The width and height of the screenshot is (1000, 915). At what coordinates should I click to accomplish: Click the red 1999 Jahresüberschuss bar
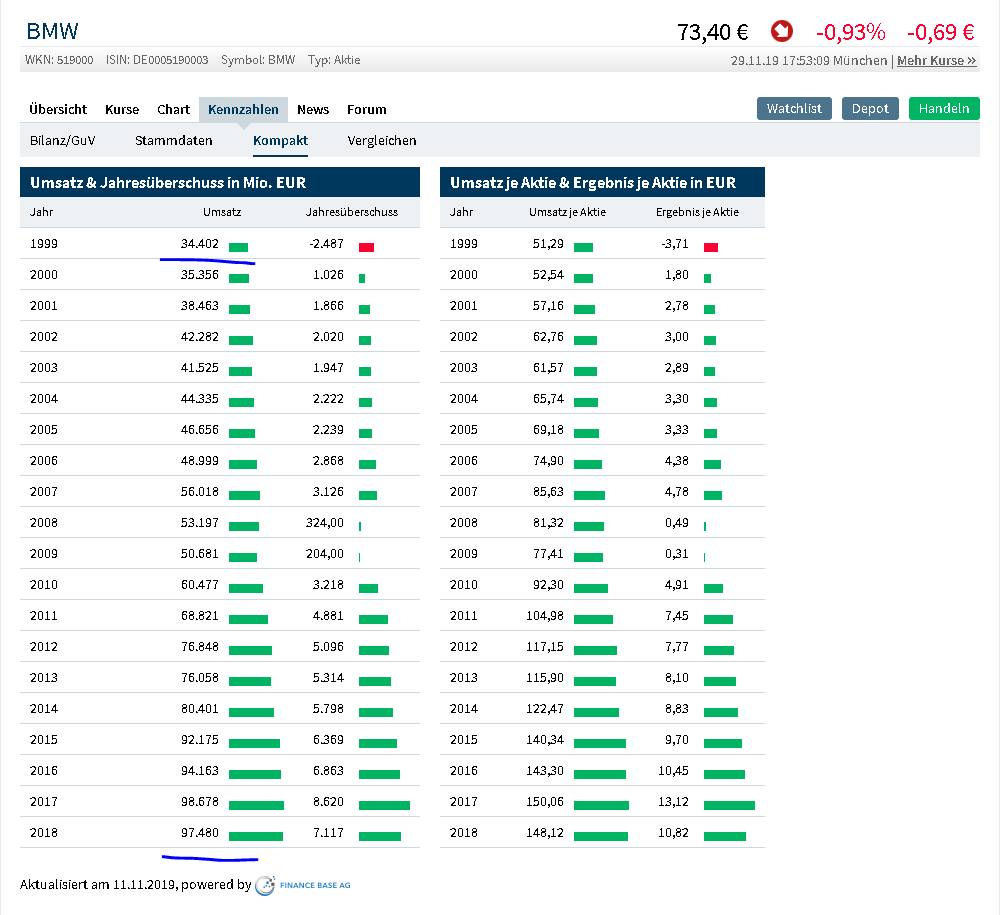(x=366, y=247)
